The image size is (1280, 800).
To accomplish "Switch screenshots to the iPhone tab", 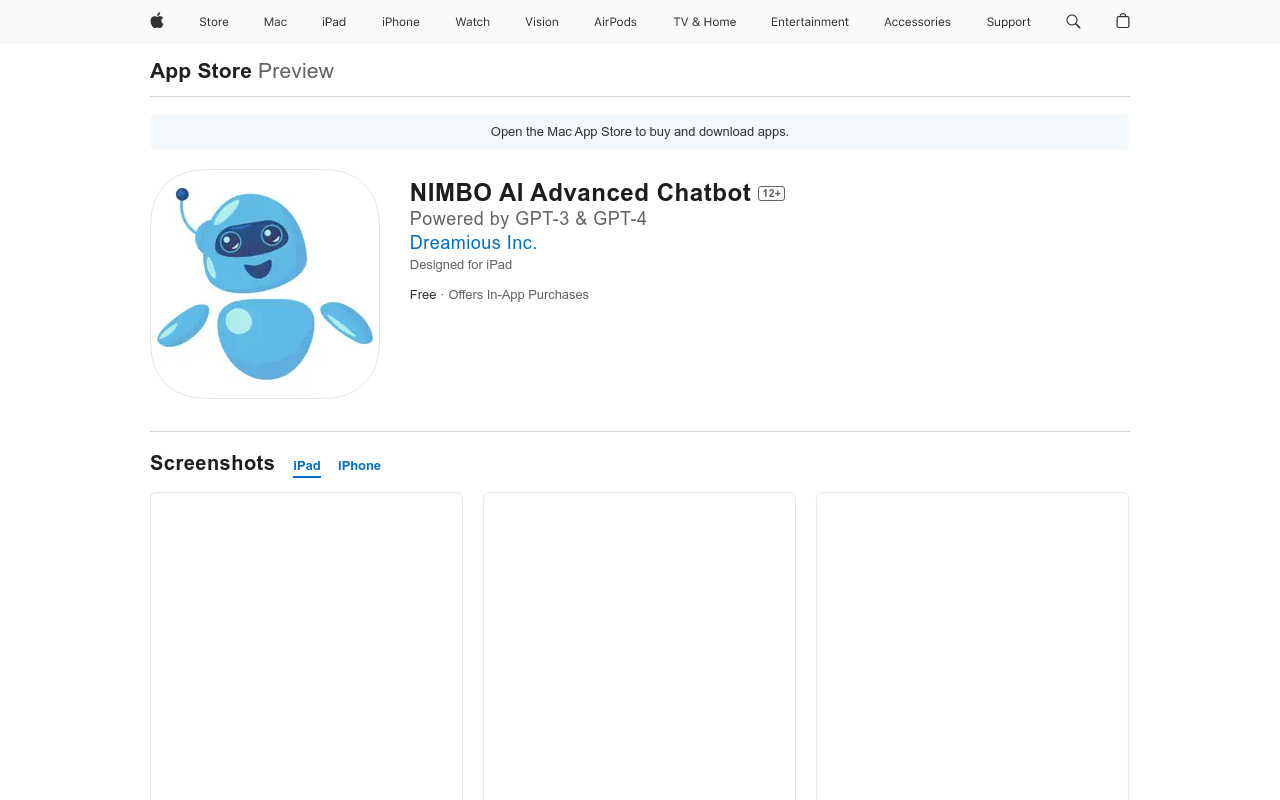I will coord(359,464).
